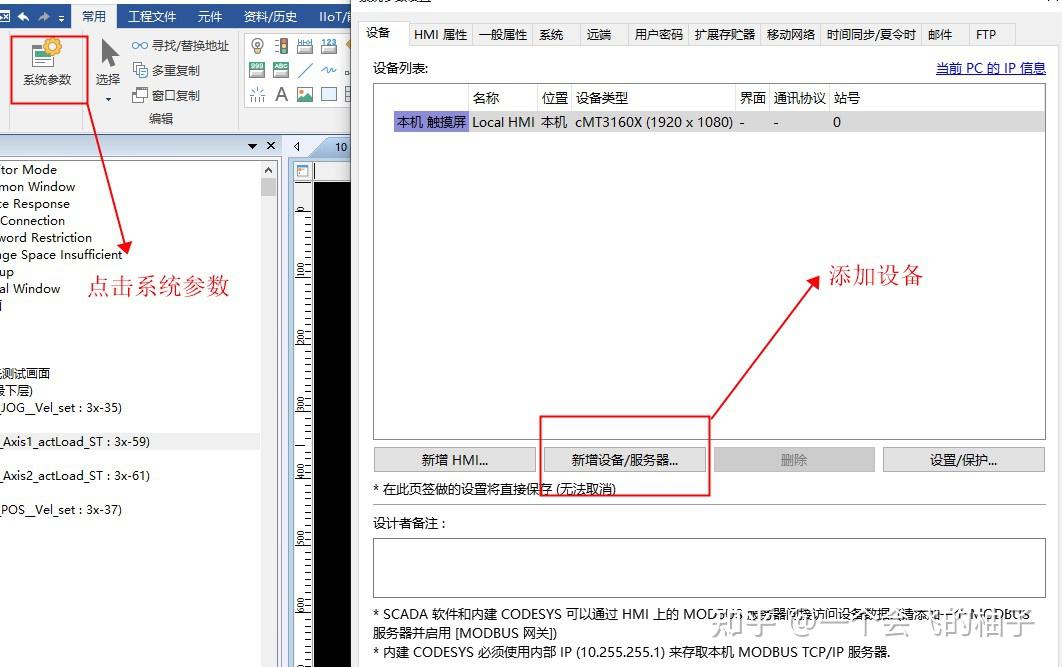The height and width of the screenshot is (667, 1062).
Task: Switch to the 元件 ribbon tab
Action: [x=209, y=16]
